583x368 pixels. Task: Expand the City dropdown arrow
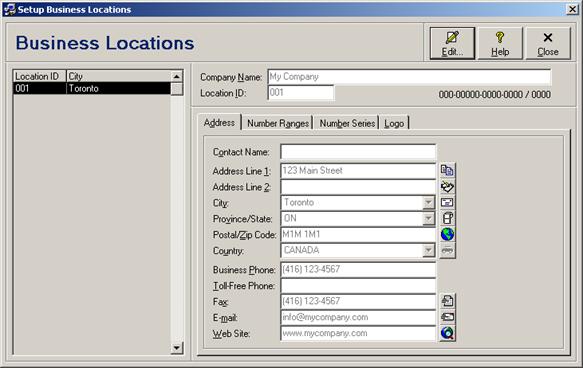click(x=428, y=203)
